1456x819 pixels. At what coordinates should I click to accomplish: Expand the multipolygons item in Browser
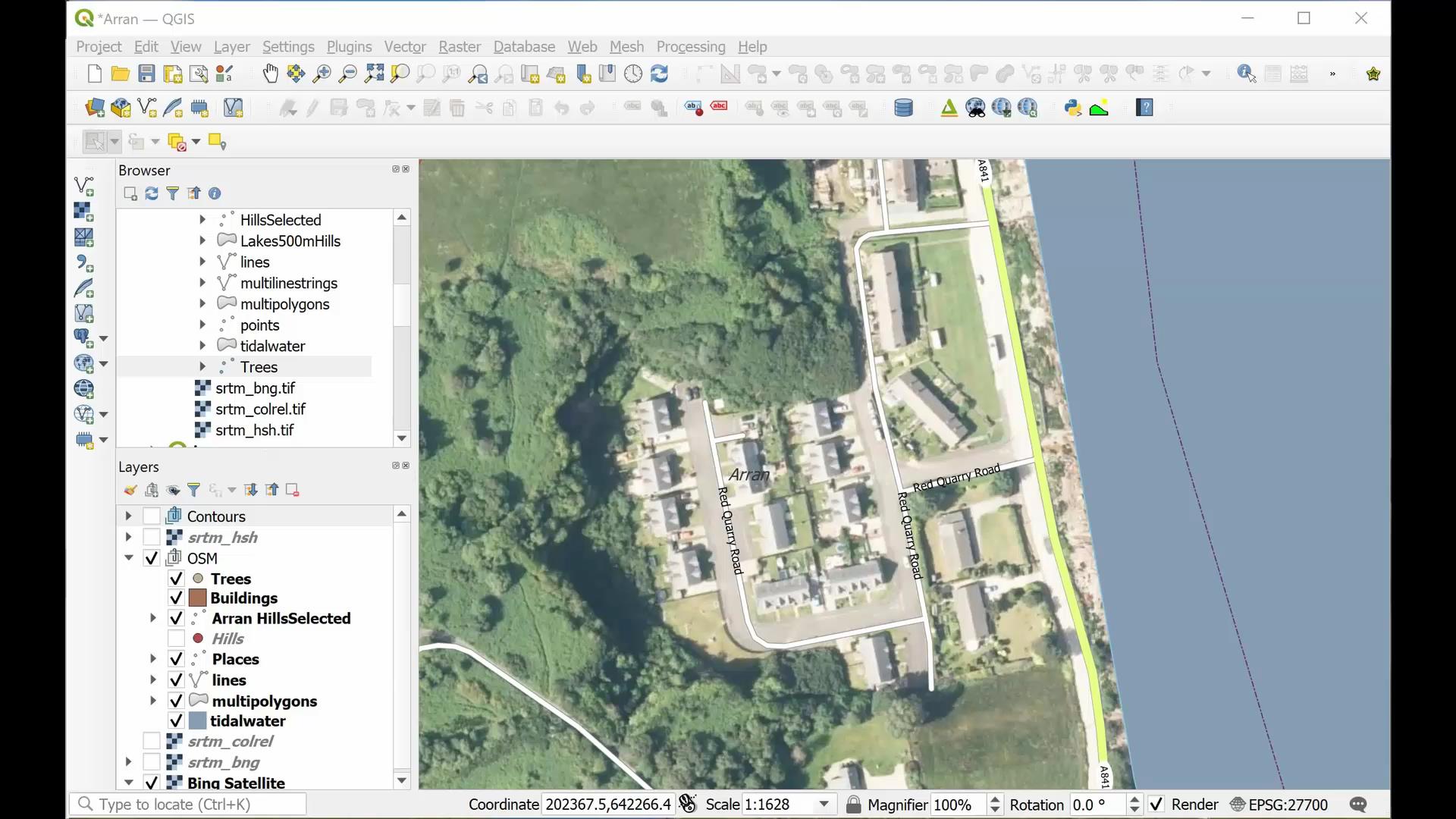(202, 303)
